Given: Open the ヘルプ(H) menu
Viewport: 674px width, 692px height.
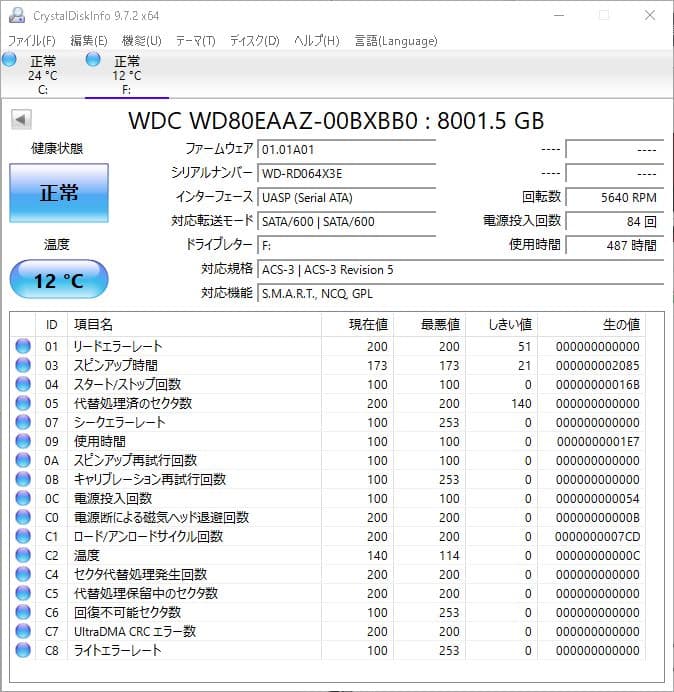Looking at the screenshot, I should point(317,41).
